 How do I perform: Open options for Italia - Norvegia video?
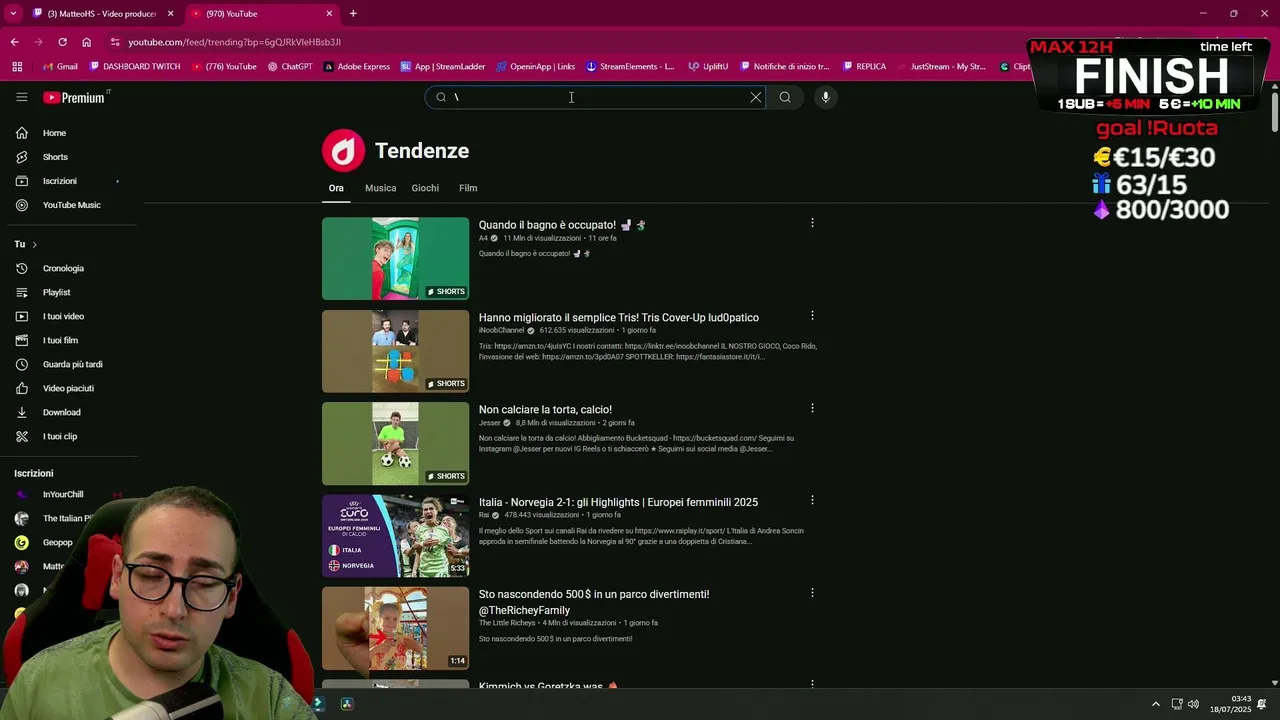tap(812, 500)
